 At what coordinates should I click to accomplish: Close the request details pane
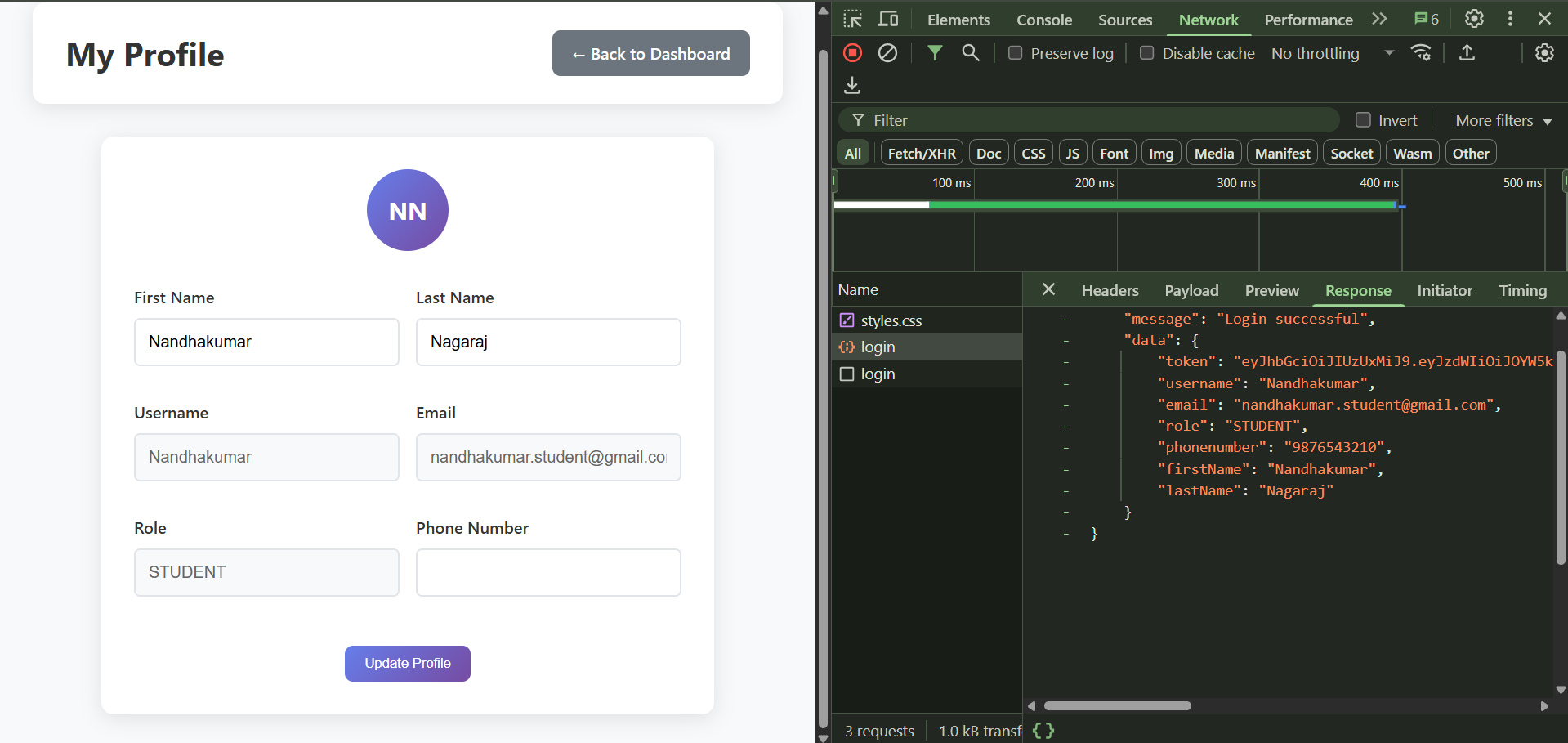(1049, 289)
